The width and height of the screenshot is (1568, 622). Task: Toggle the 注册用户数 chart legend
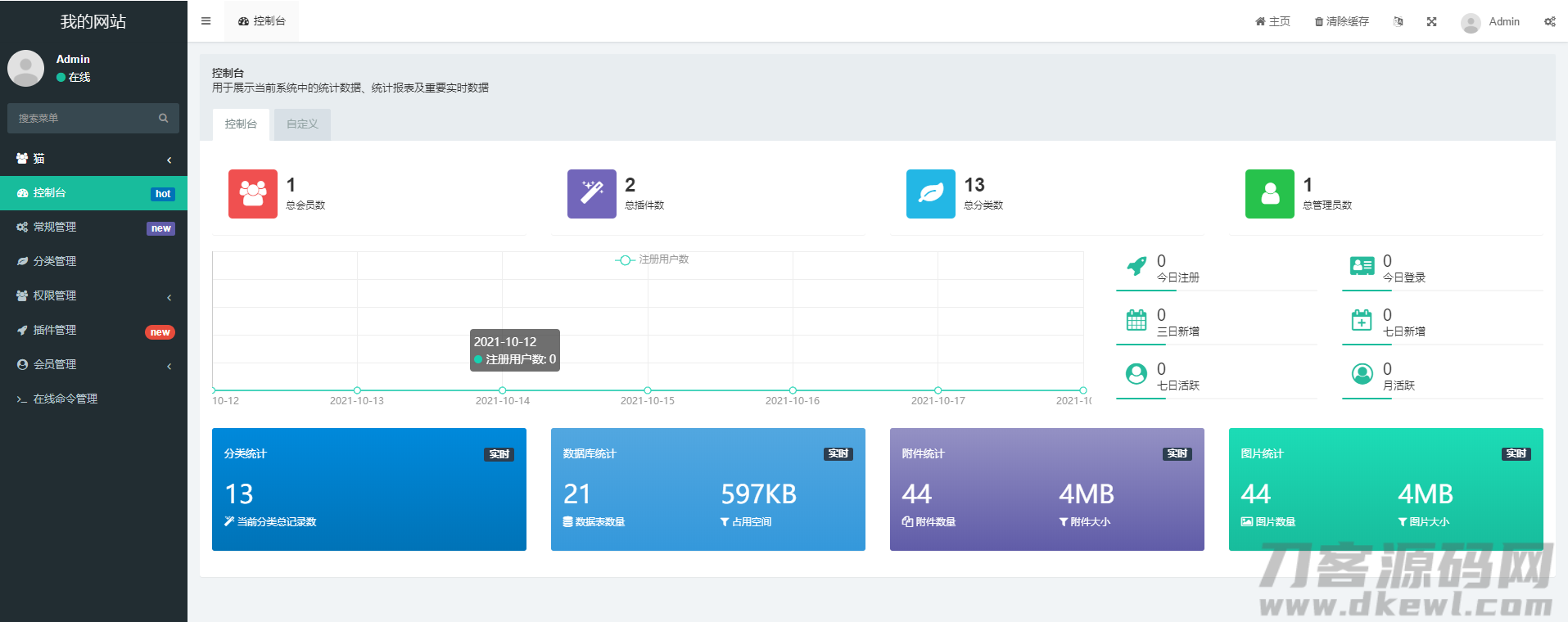653,259
